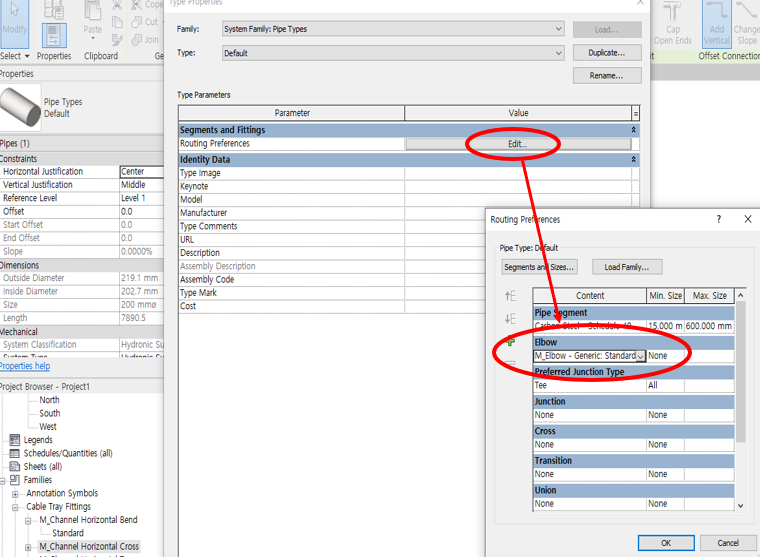Click the pipe type preview thumbnail
This screenshot has height=559, width=760.
click(x=20, y=107)
